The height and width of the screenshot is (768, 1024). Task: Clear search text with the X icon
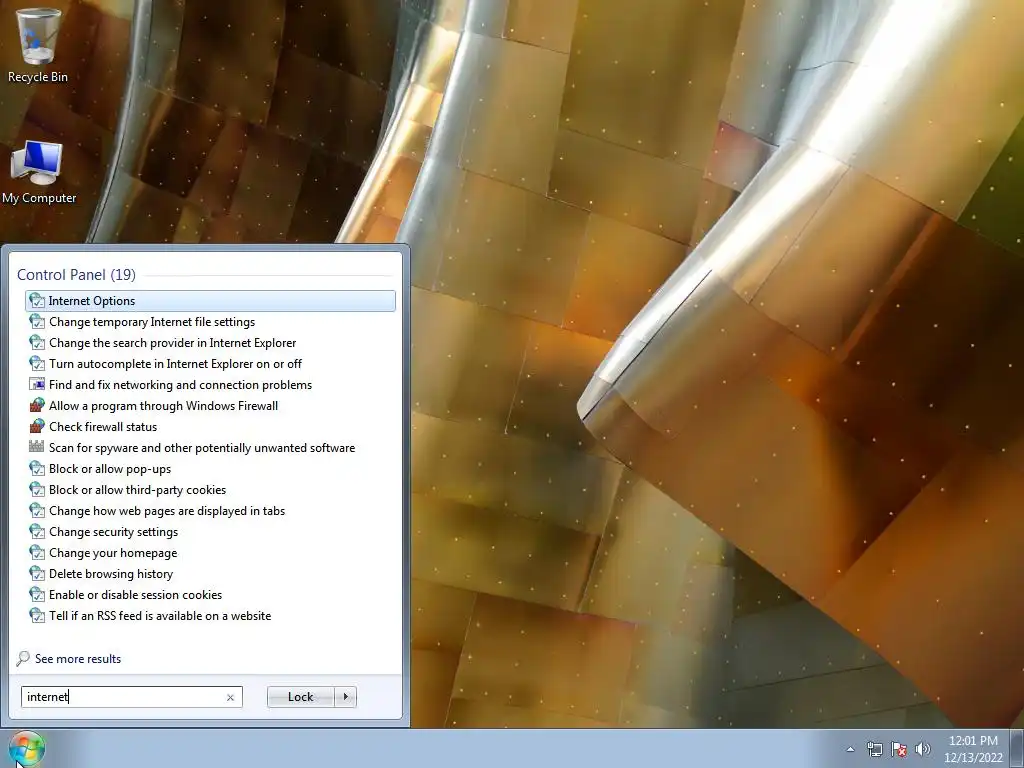(230, 697)
